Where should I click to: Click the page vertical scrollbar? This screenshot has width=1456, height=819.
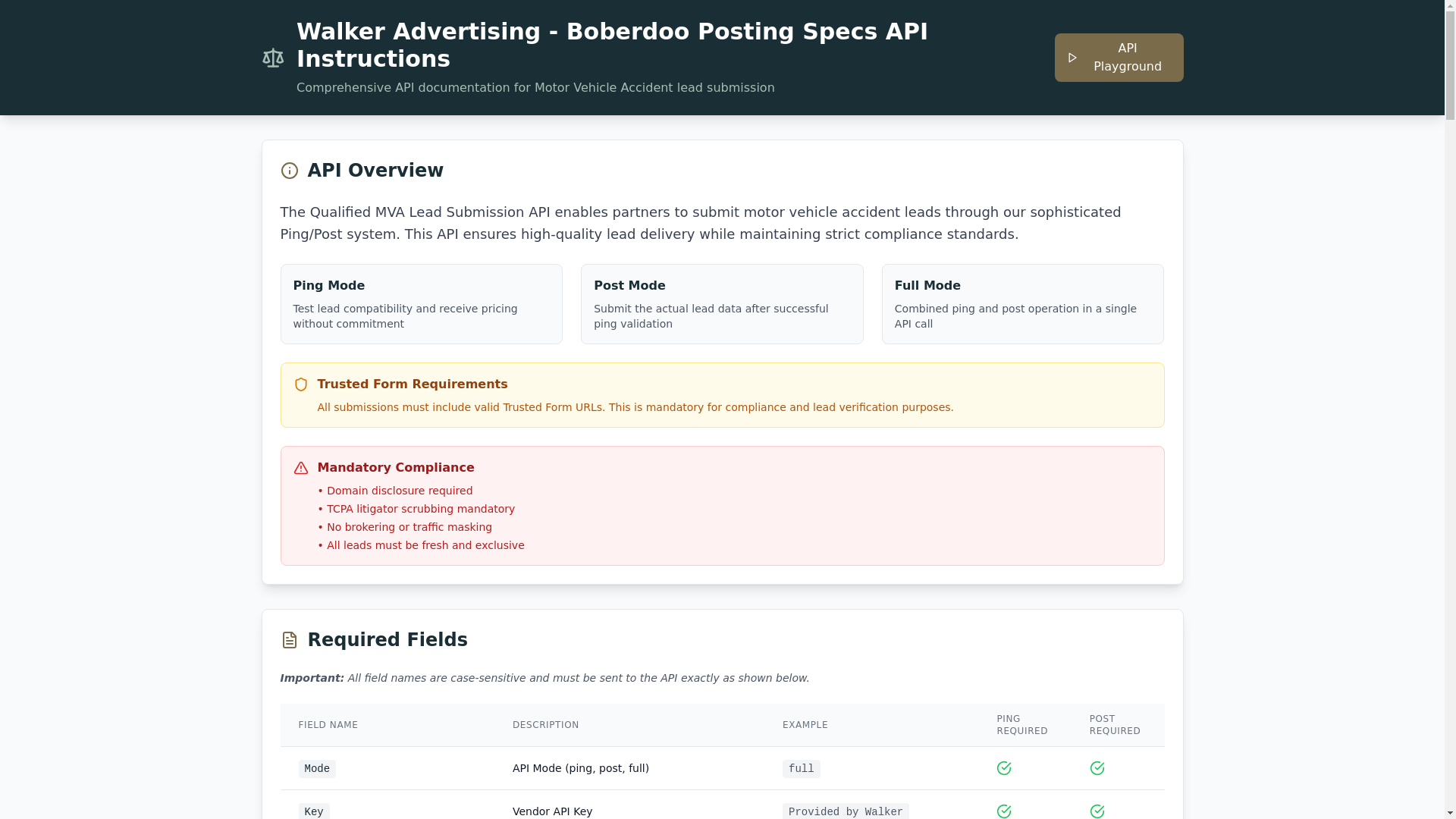click(1450, 409)
